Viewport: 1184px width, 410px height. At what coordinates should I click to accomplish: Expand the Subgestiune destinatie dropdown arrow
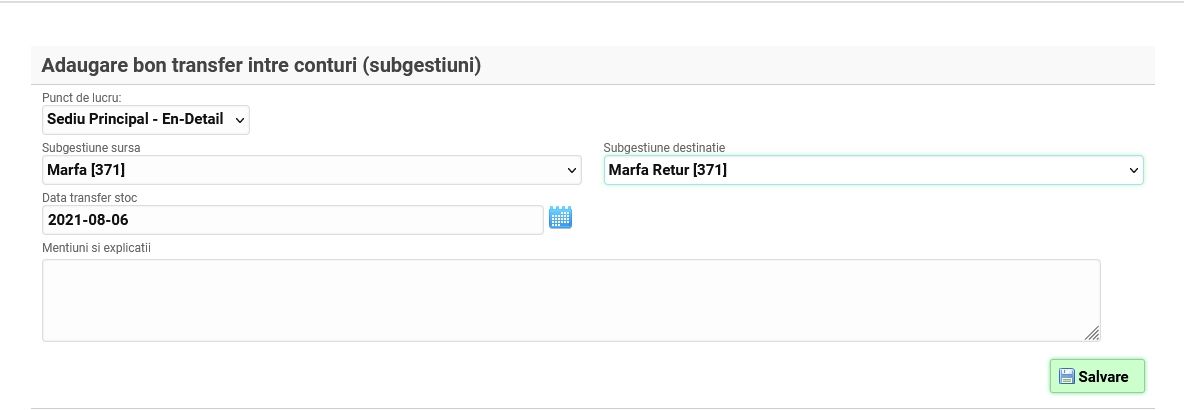click(1134, 171)
